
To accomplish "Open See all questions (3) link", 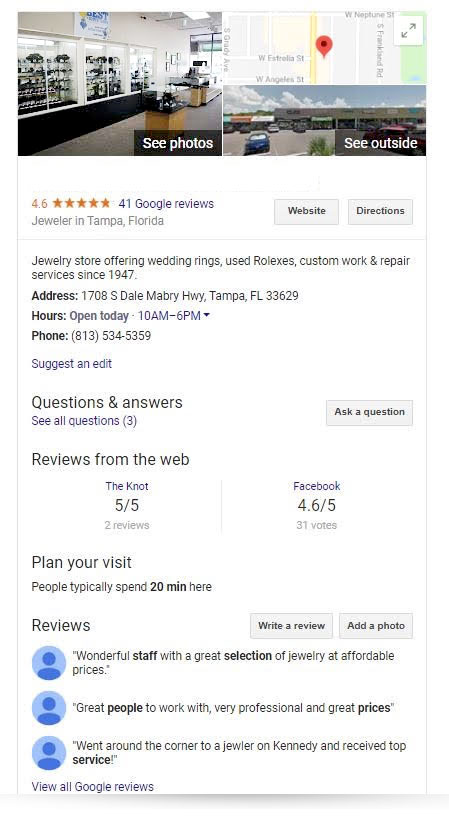I will 84,421.
